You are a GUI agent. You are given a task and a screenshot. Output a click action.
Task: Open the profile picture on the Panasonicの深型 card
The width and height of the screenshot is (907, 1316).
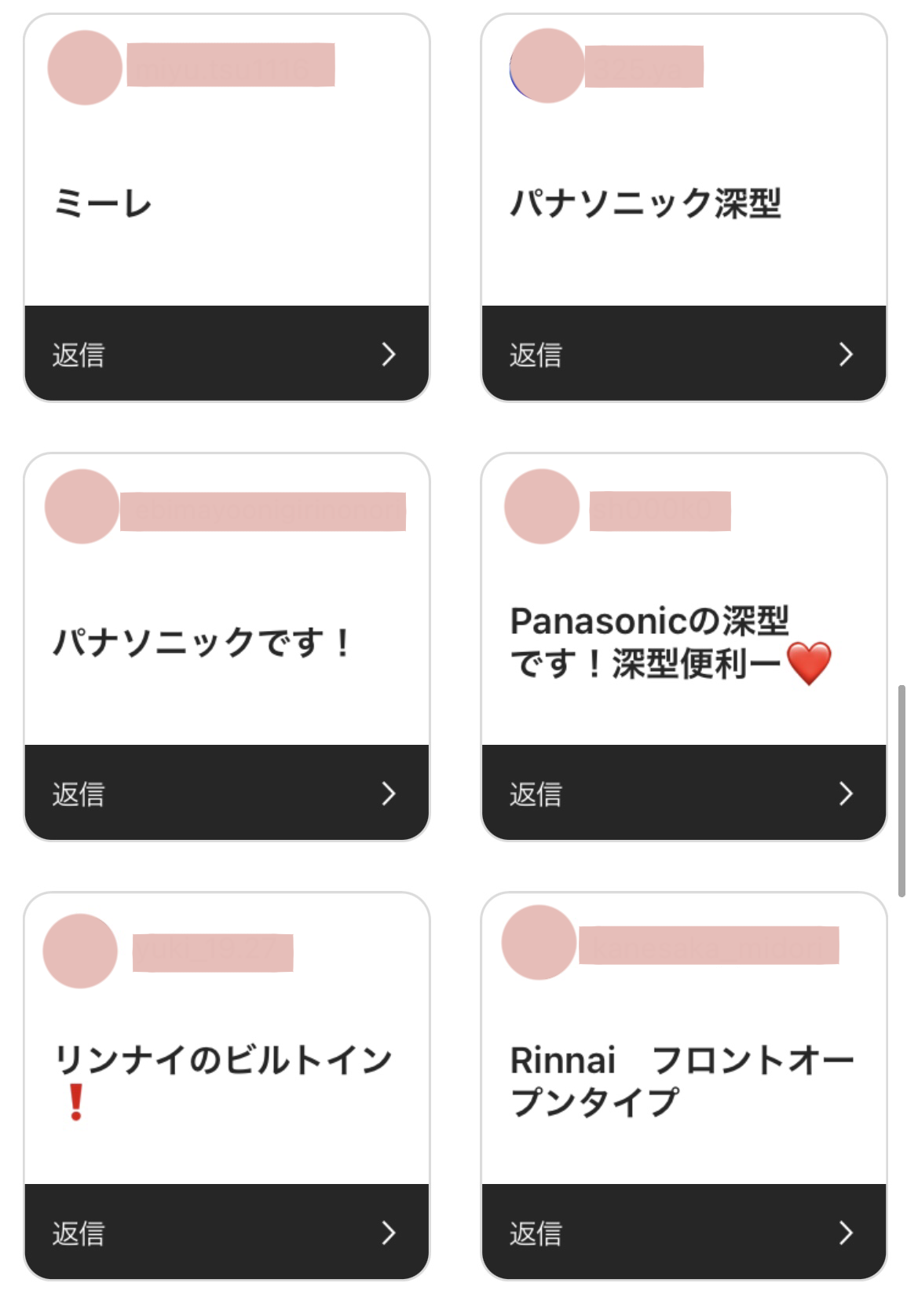pyautogui.click(x=542, y=507)
